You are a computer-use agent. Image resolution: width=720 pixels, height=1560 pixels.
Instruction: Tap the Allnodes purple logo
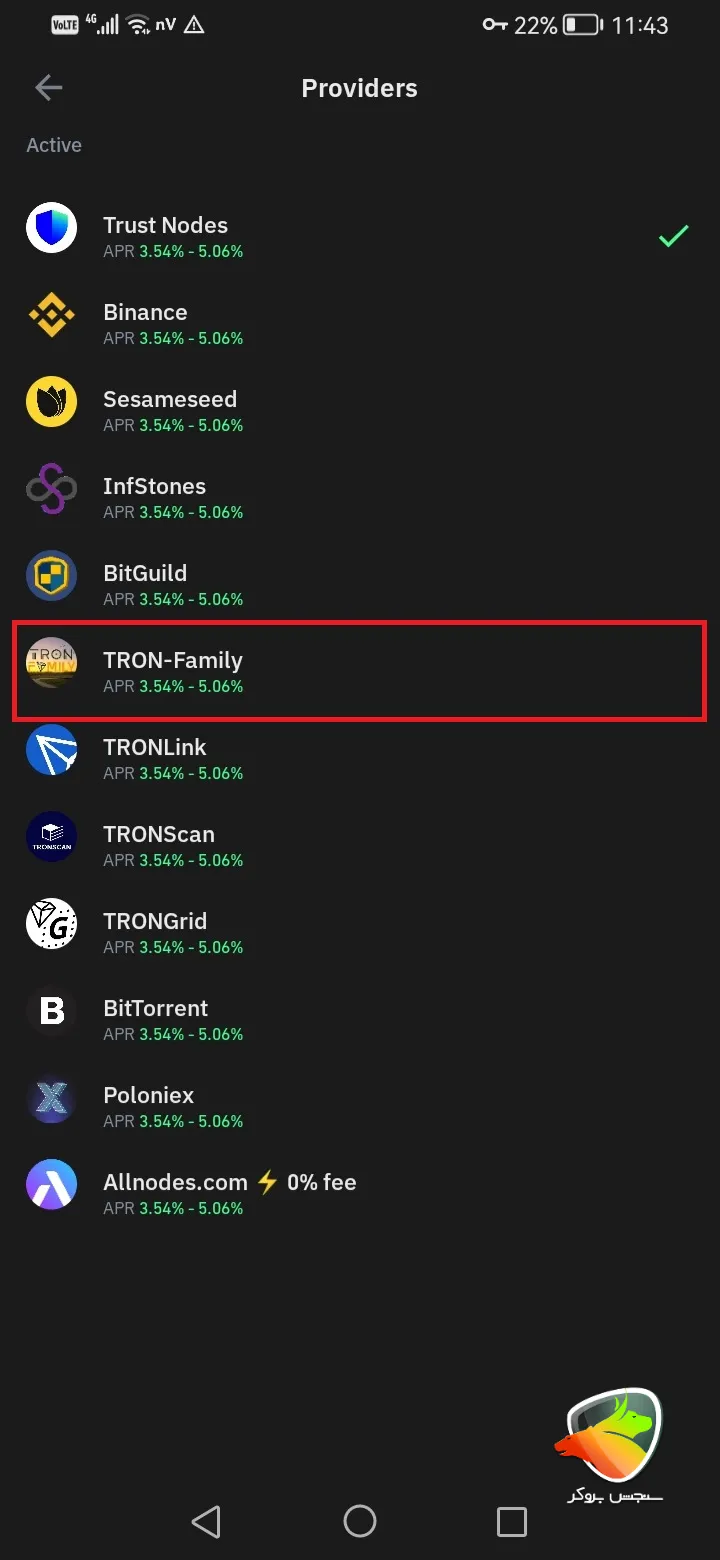click(51, 1184)
